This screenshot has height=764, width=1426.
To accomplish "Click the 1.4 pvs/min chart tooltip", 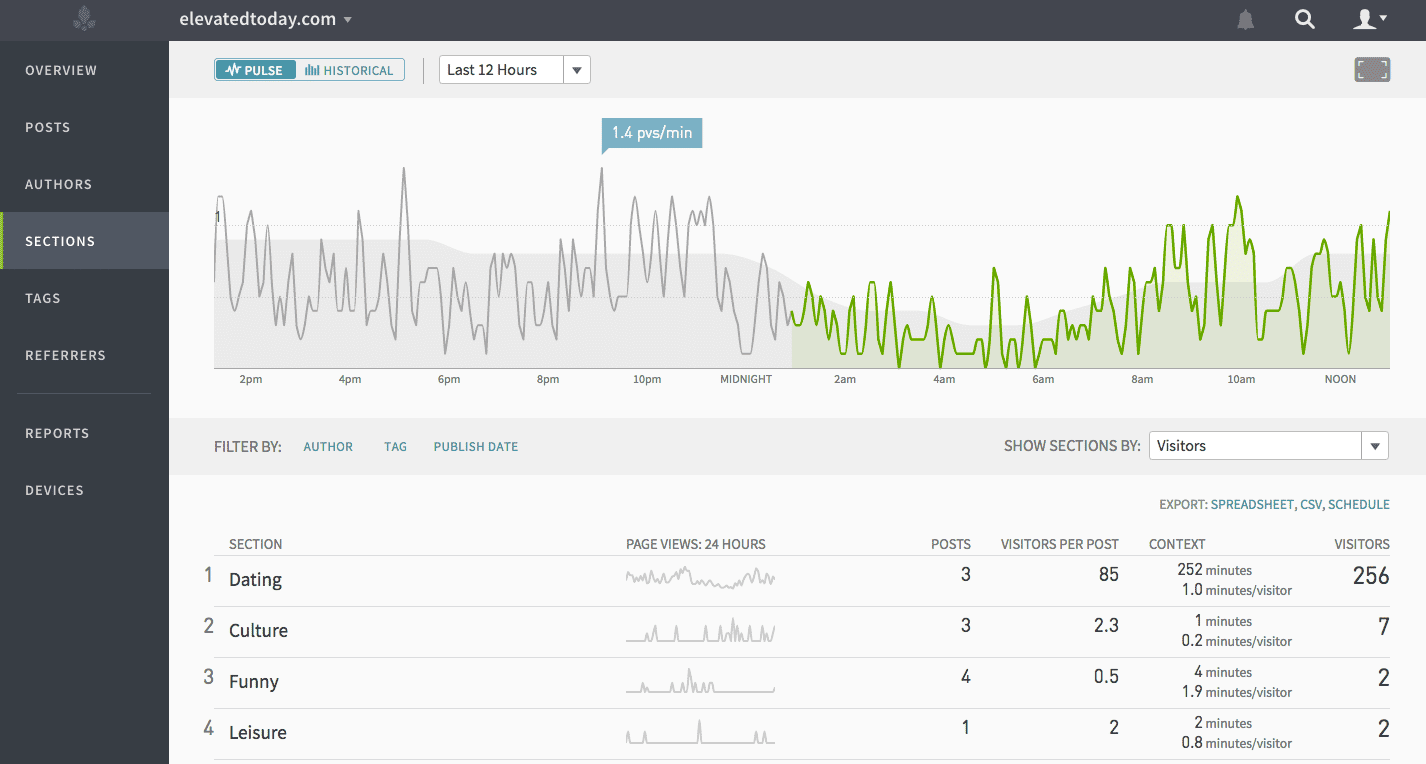I will pos(652,133).
